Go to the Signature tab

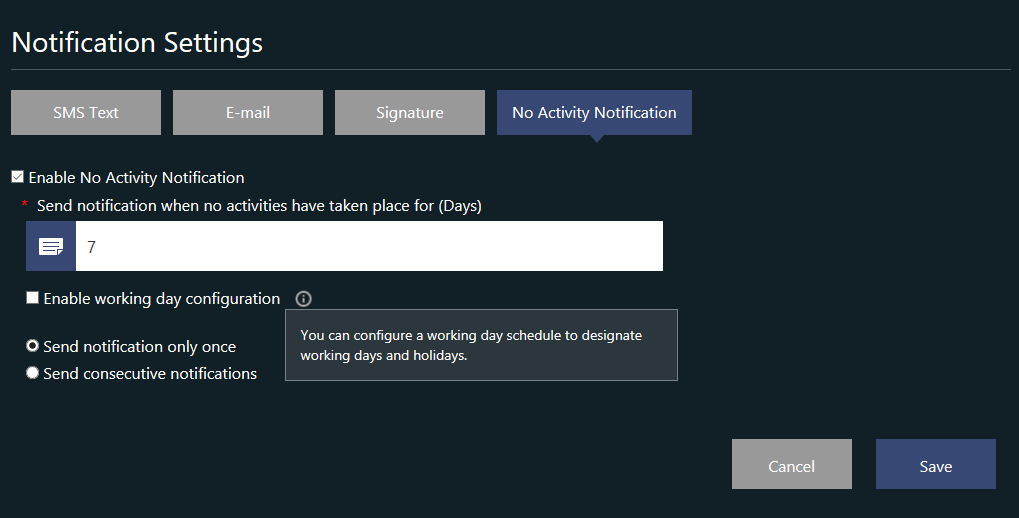coord(409,112)
